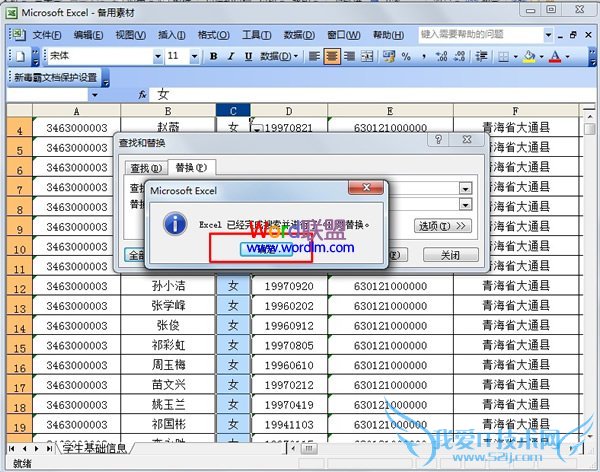600x472 pixels.
Task: Click the fill color paint bucket
Action: point(529,57)
